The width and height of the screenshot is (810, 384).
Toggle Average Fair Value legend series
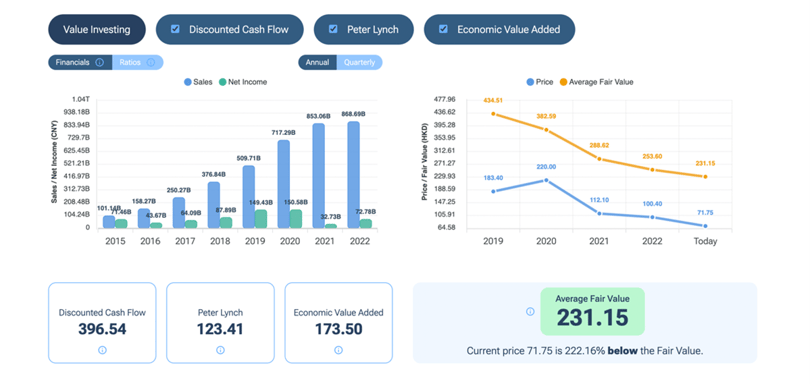click(597, 82)
